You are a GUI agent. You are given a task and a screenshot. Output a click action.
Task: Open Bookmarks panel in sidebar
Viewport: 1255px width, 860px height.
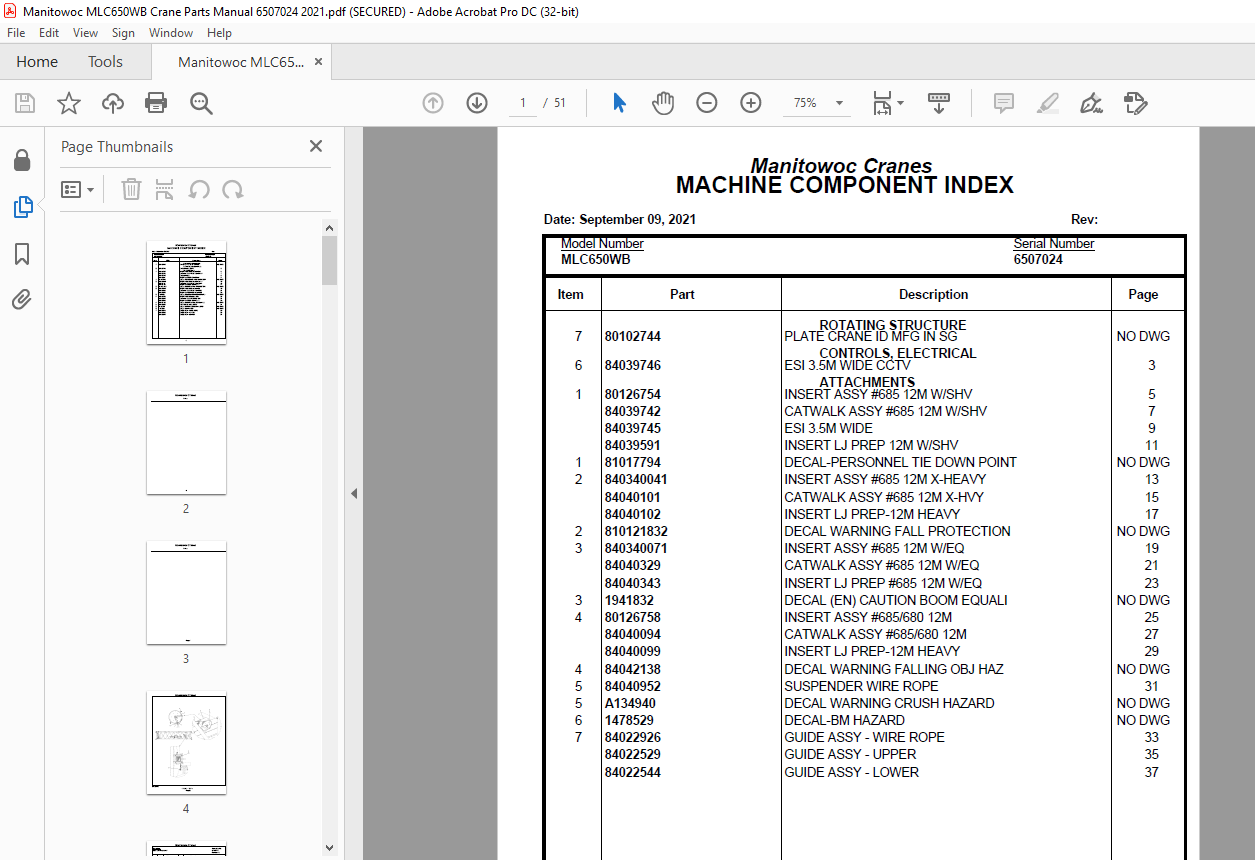[x=22, y=254]
